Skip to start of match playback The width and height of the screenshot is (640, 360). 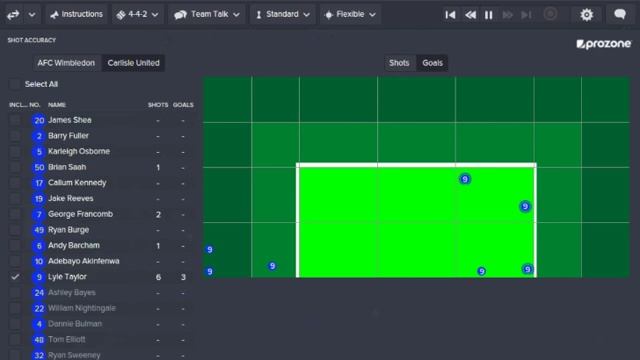coord(450,15)
